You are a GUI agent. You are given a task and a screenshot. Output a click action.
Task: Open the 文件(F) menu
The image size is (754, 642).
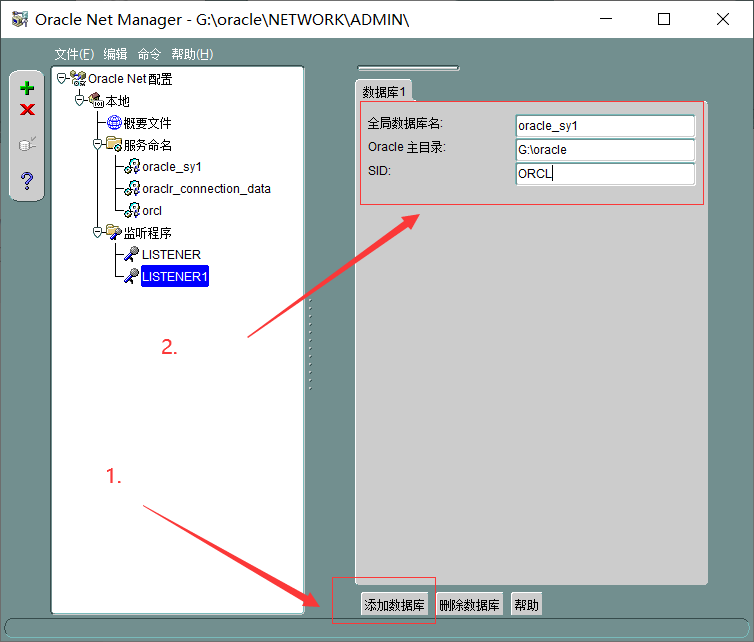[74, 54]
